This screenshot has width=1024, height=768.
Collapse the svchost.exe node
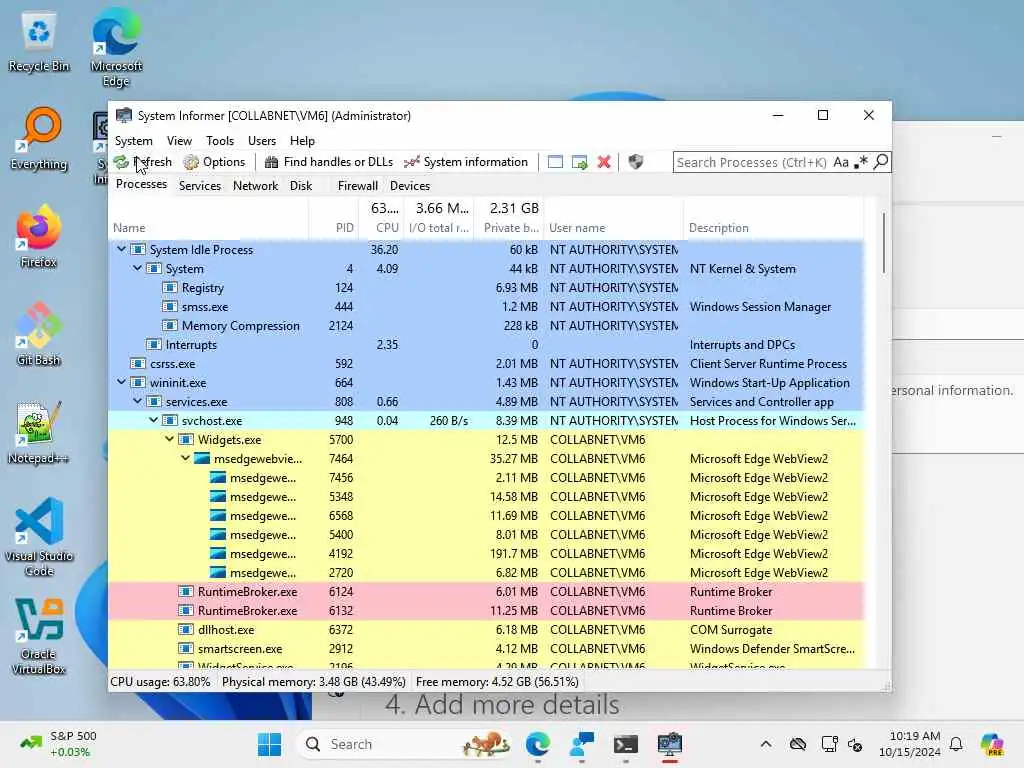tap(153, 419)
